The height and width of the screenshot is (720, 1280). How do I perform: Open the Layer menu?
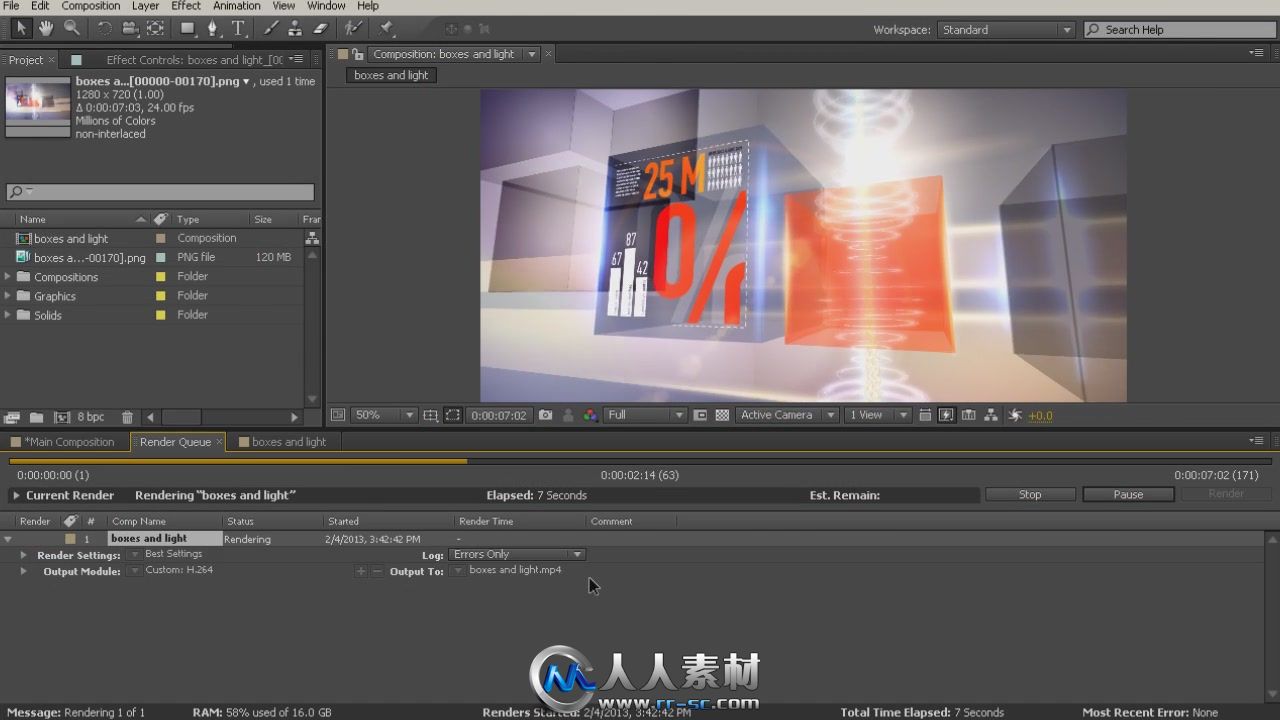(145, 6)
